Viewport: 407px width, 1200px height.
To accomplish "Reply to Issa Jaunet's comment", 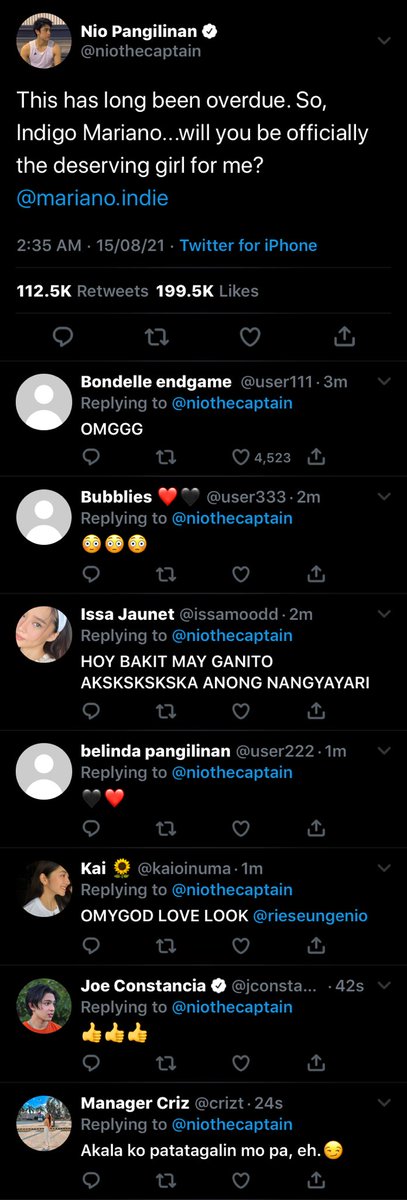I will [90, 710].
